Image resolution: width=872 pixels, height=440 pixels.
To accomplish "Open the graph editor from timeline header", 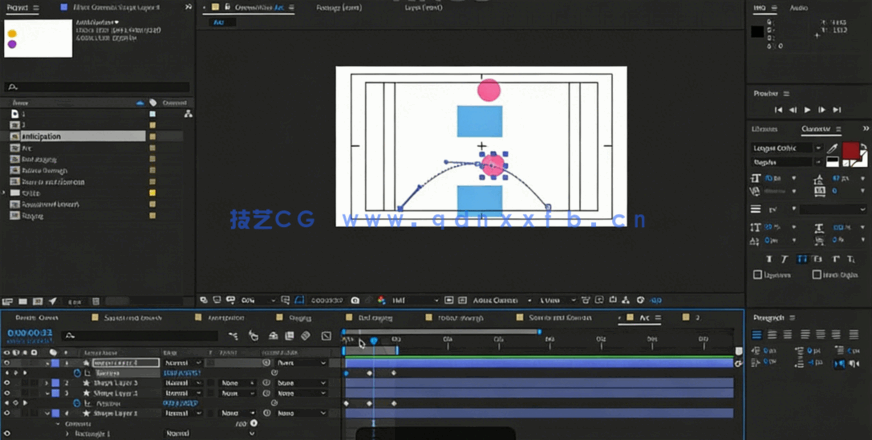I will [326, 337].
